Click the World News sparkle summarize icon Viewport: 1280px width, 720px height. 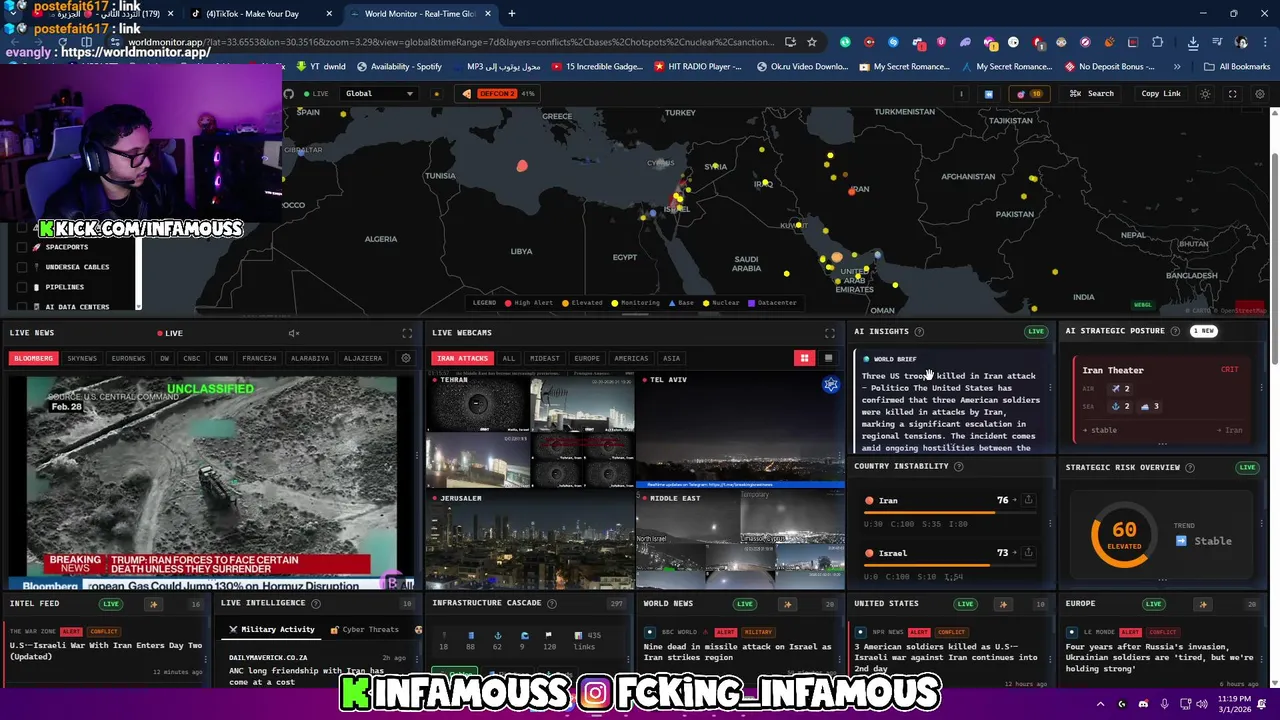click(787, 604)
